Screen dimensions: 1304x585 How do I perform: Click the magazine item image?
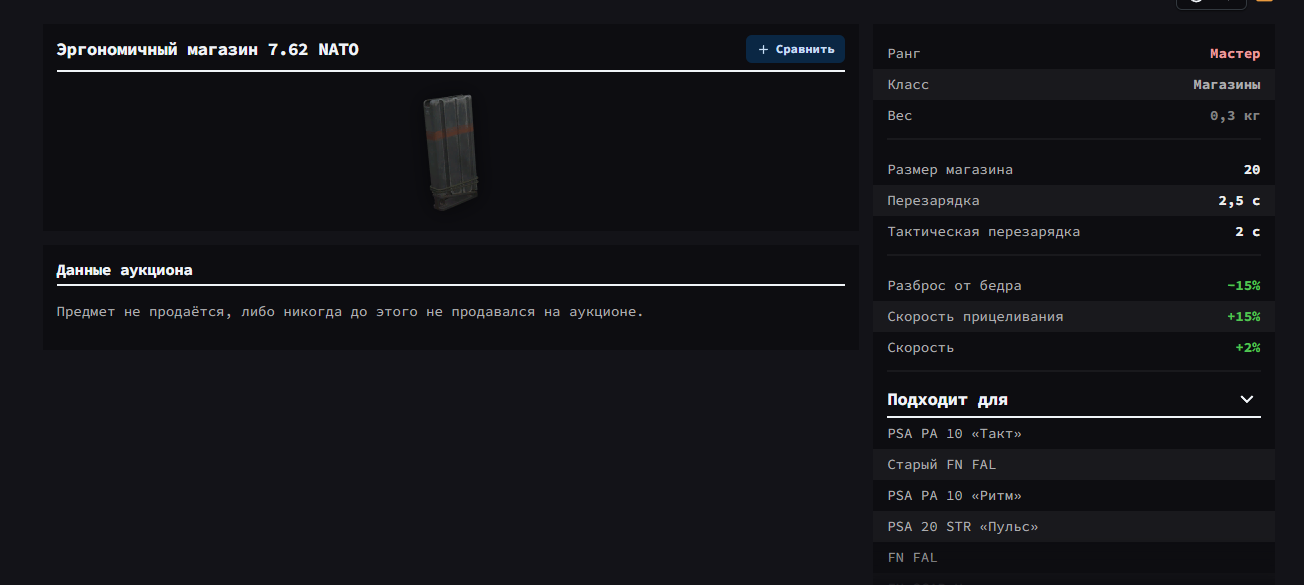point(450,152)
